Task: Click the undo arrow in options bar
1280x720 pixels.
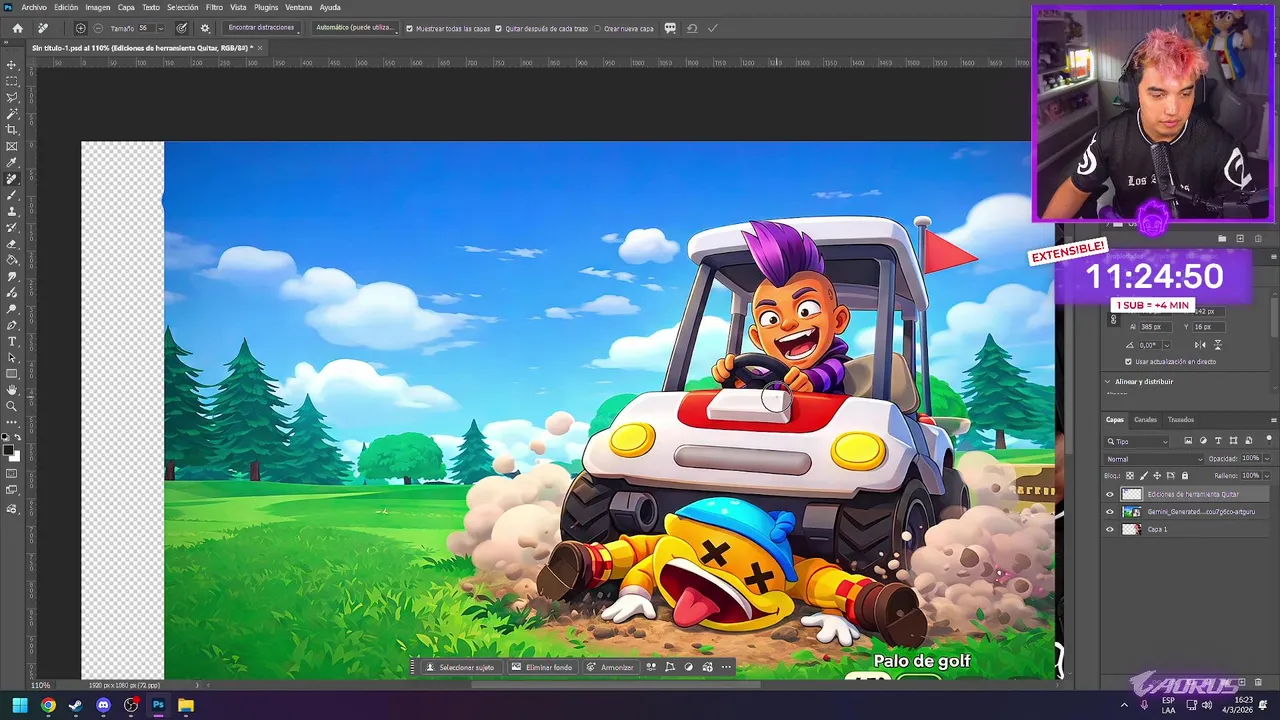Action: coord(691,28)
